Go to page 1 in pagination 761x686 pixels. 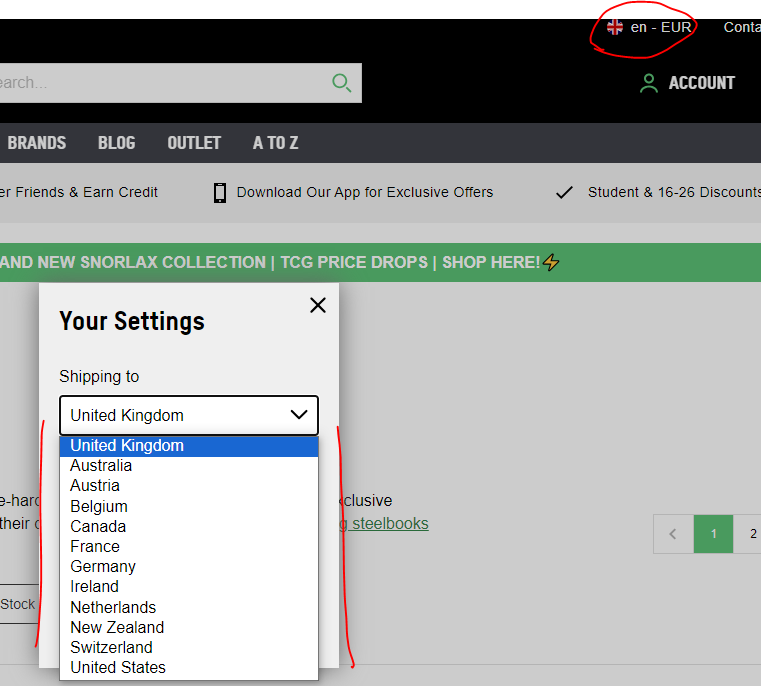pyautogui.click(x=713, y=534)
